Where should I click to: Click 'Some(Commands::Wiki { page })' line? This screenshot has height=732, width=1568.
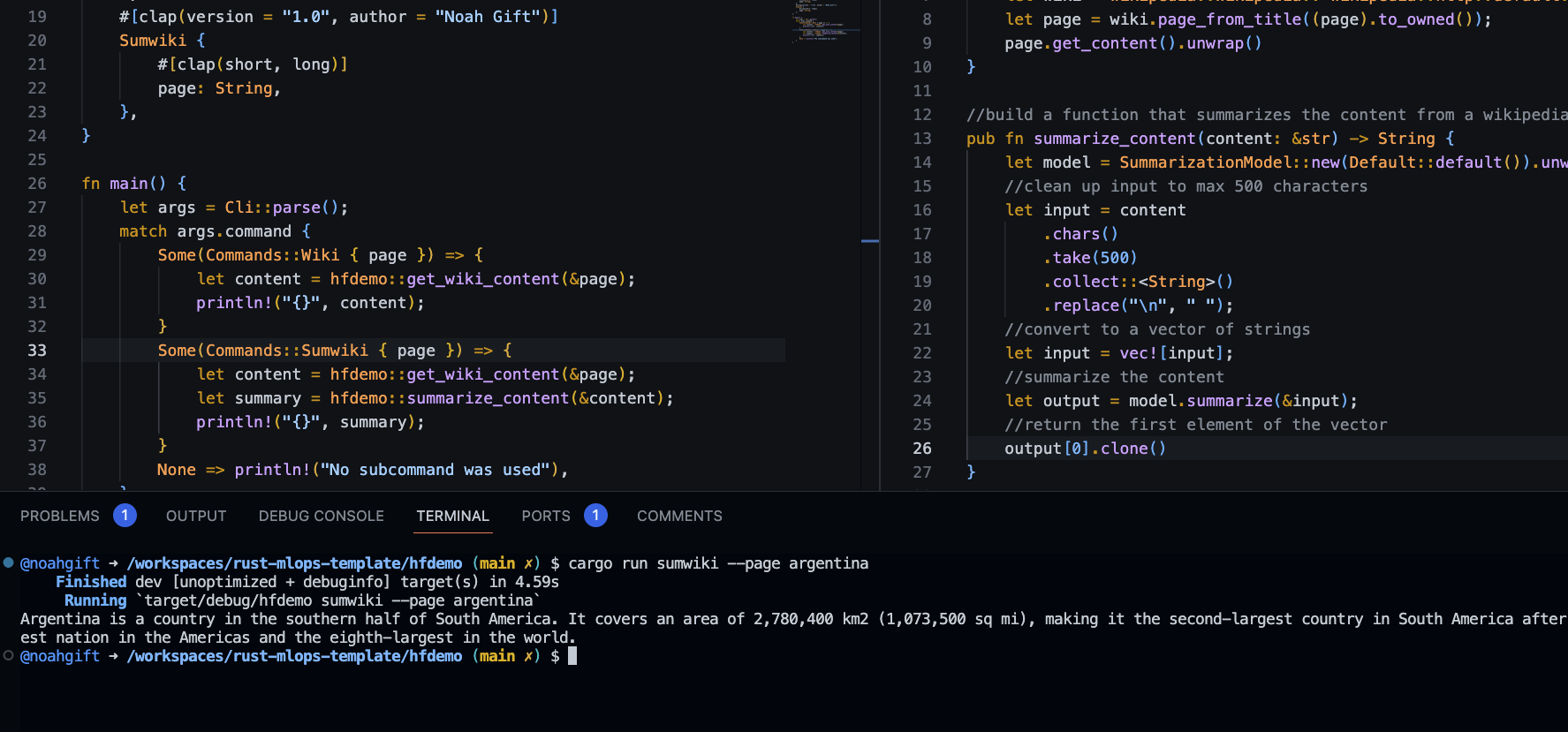(321, 254)
